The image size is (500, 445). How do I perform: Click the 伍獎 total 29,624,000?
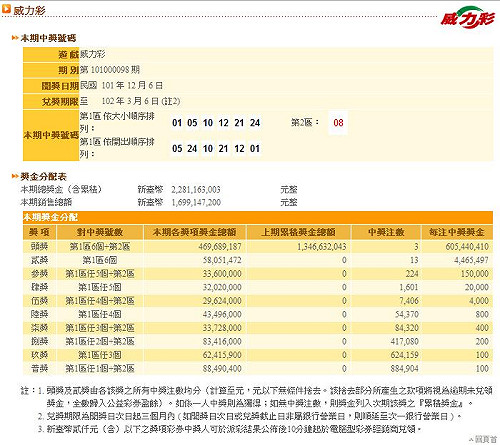click(x=222, y=301)
